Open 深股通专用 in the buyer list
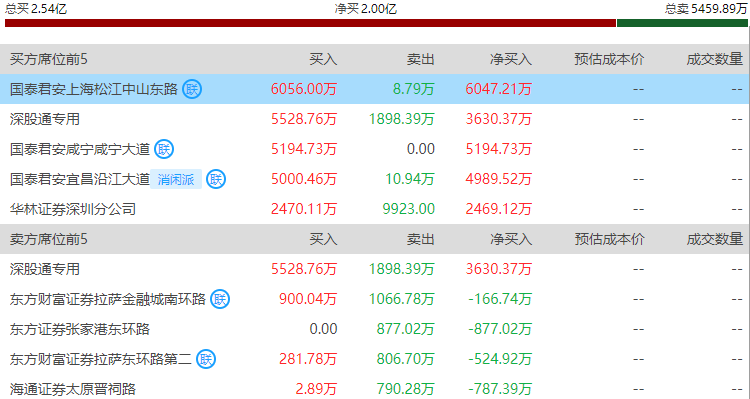Screen dimensions: 750x399 click(x=45, y=119)
